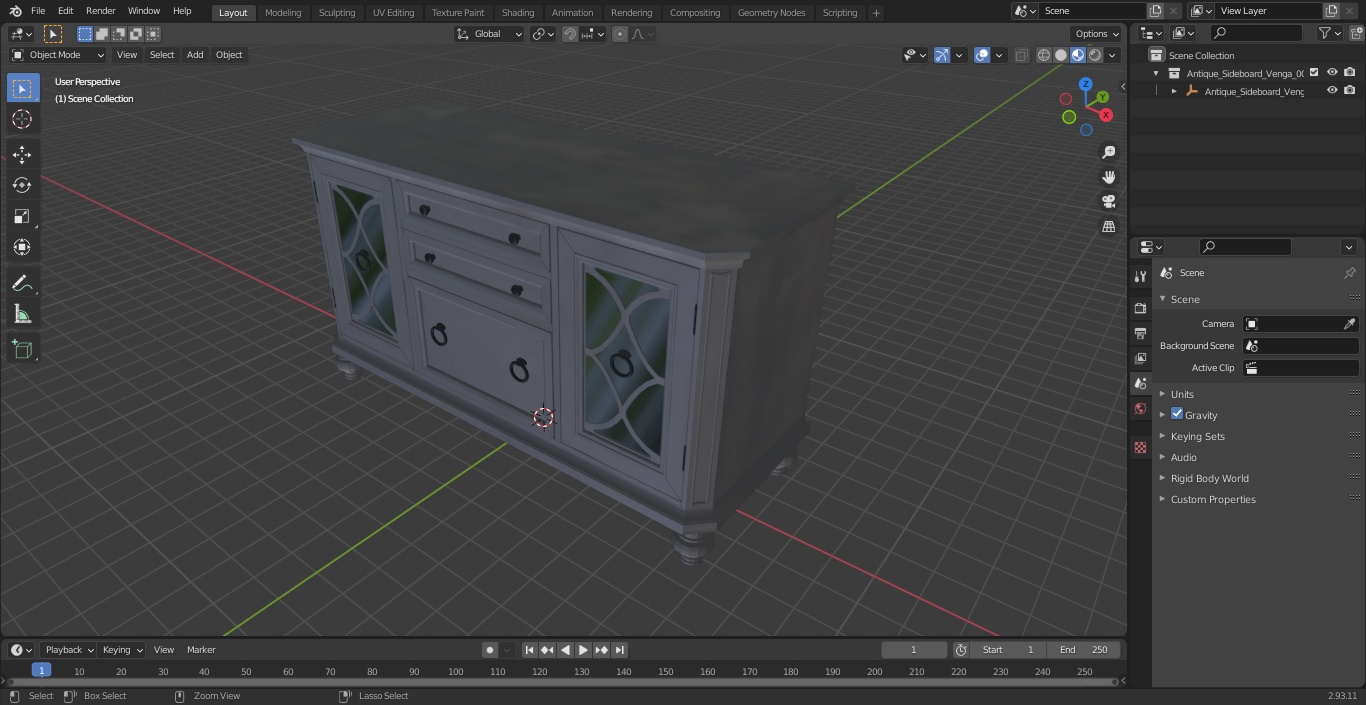Click the Blender logo menu icon

[15, 11]
